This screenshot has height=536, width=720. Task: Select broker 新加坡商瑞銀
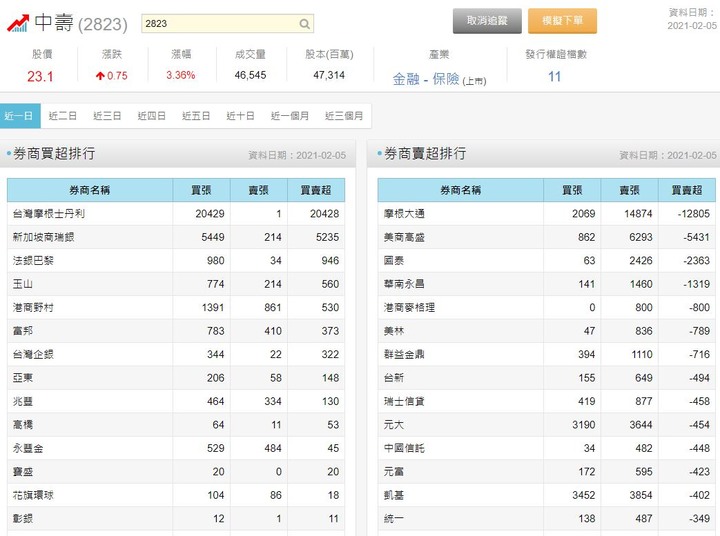tap(44, 237)
